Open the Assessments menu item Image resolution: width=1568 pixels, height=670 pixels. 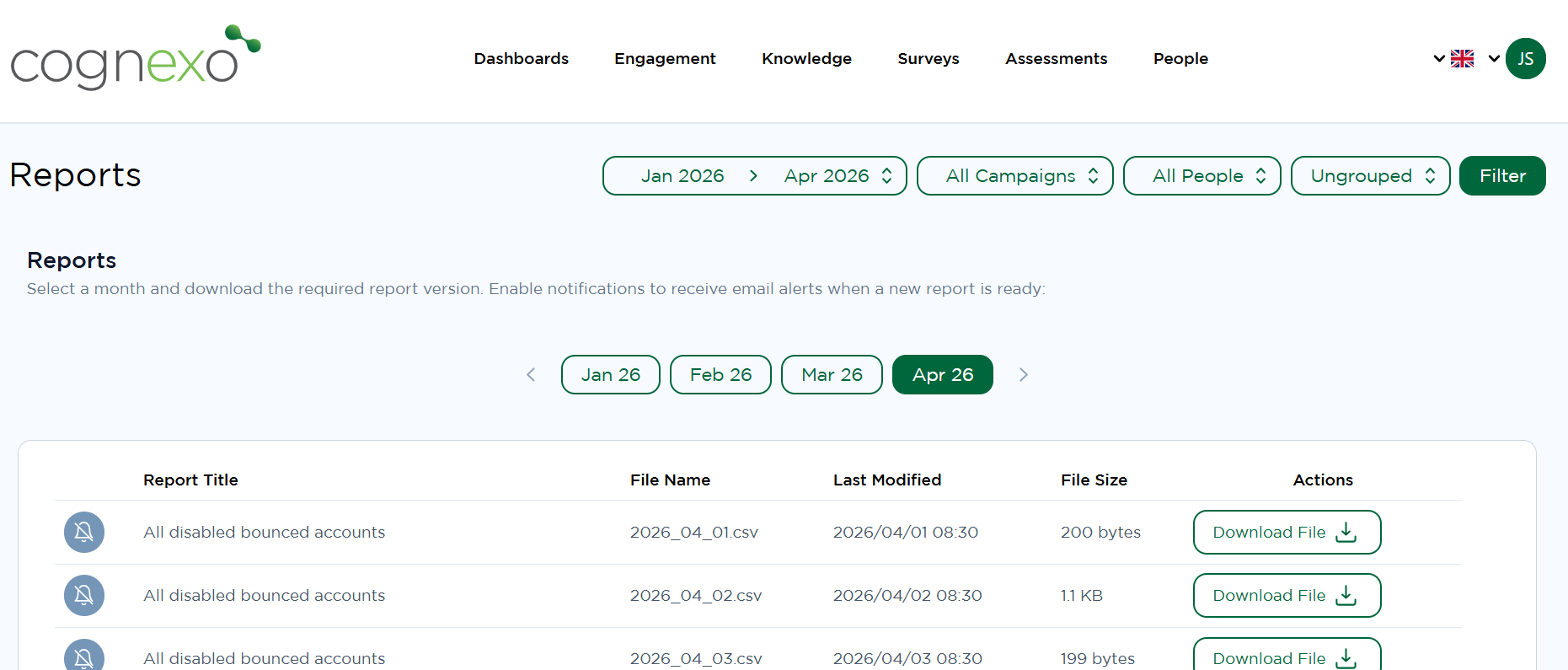tap(1056, 59)
